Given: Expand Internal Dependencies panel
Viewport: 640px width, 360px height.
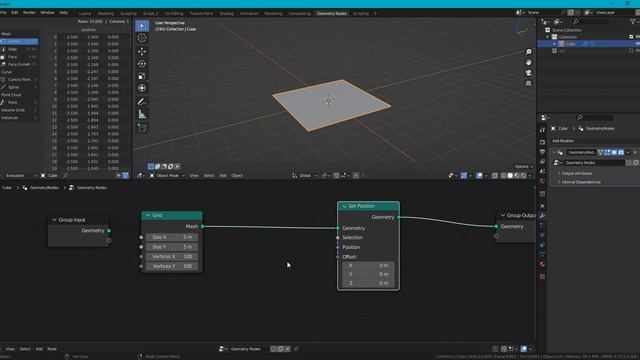Looking at the screenshot, I should [x=580, y=182].
